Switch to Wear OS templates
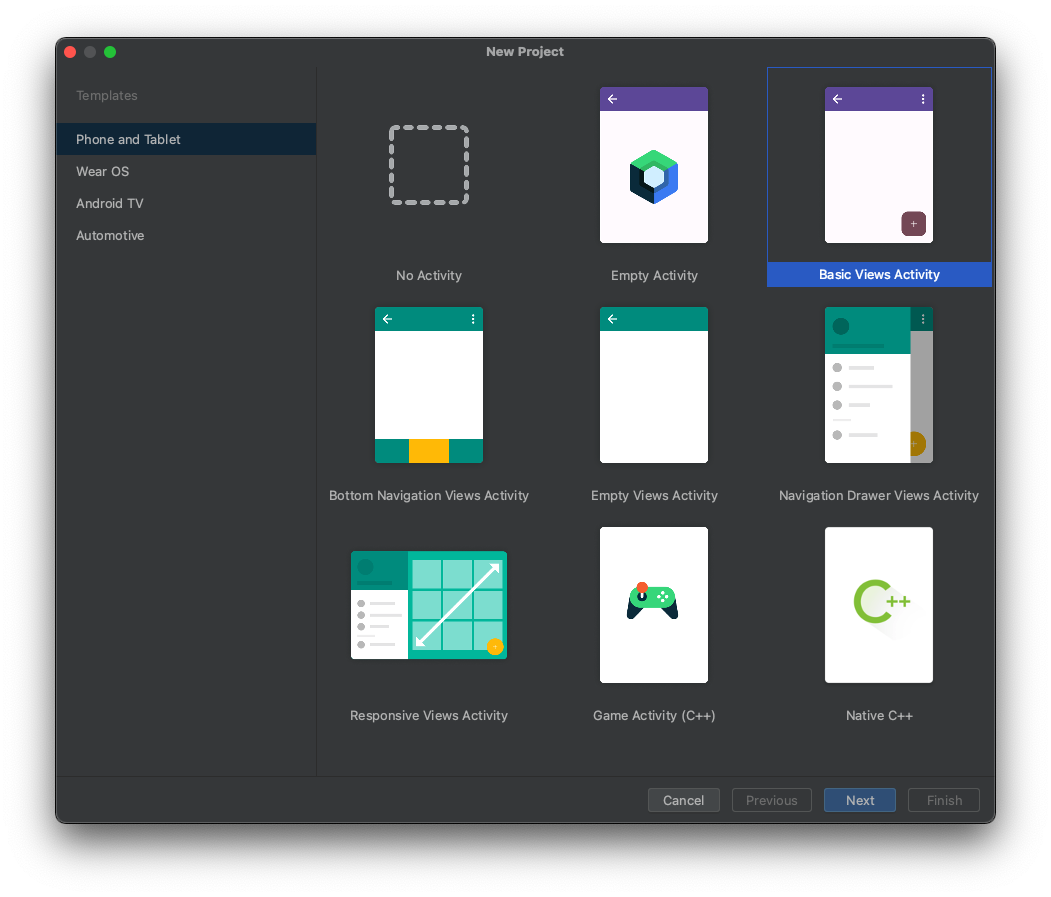Screen dimensions: 1051x897 pyautogui.click(x=186, y=172)
